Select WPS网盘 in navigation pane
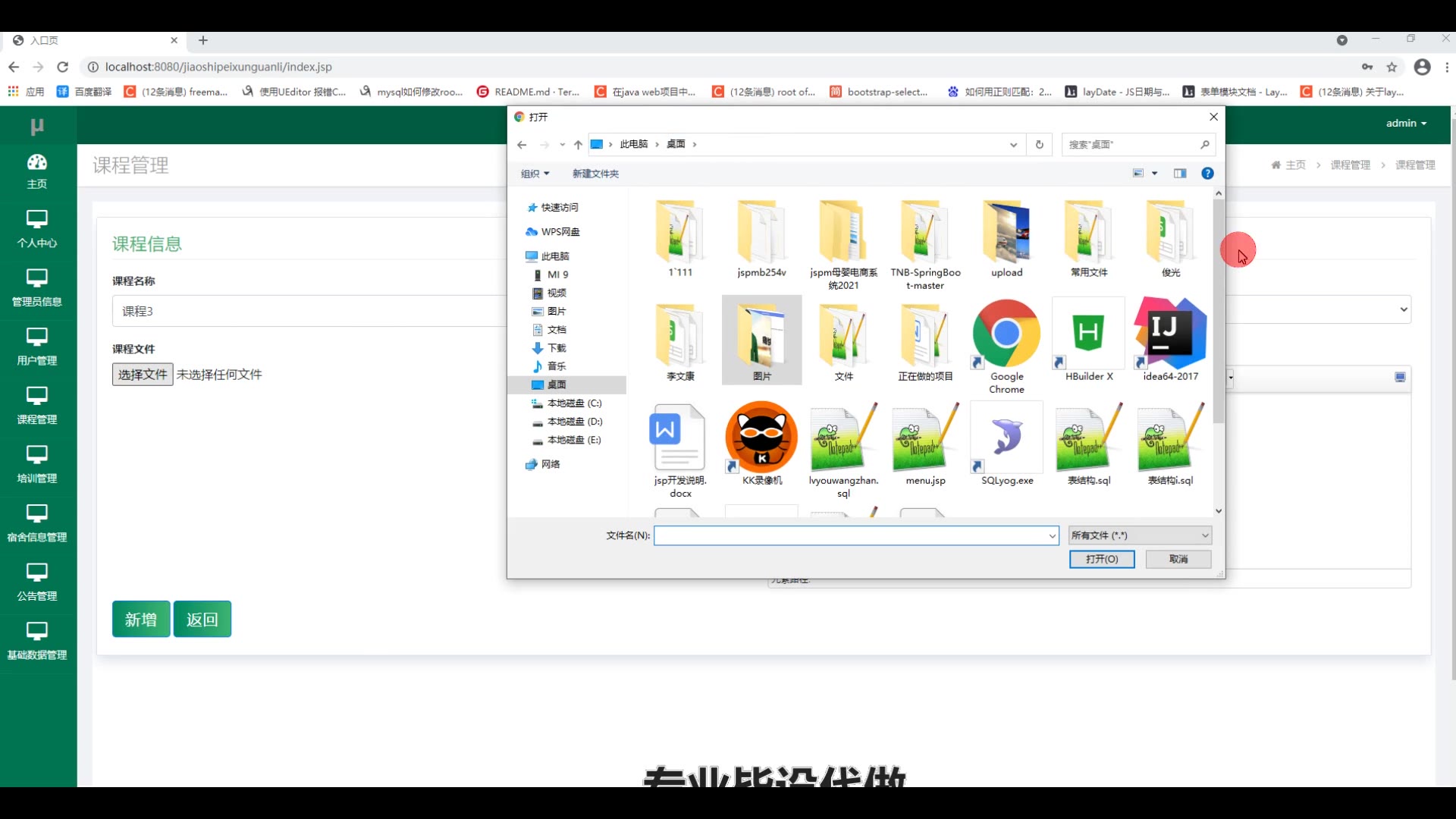The width and height of the screenshot is (1456, 819). coord(553,232)
